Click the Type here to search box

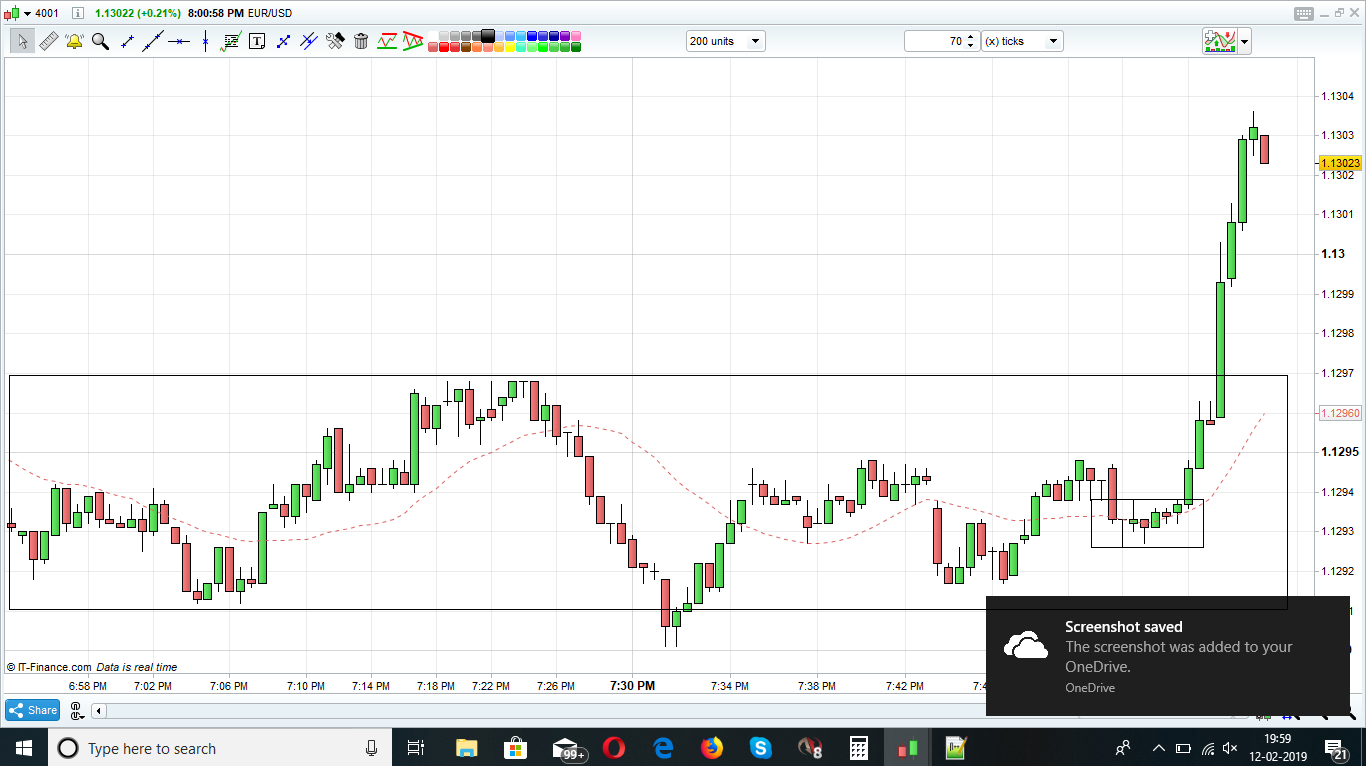220,748
